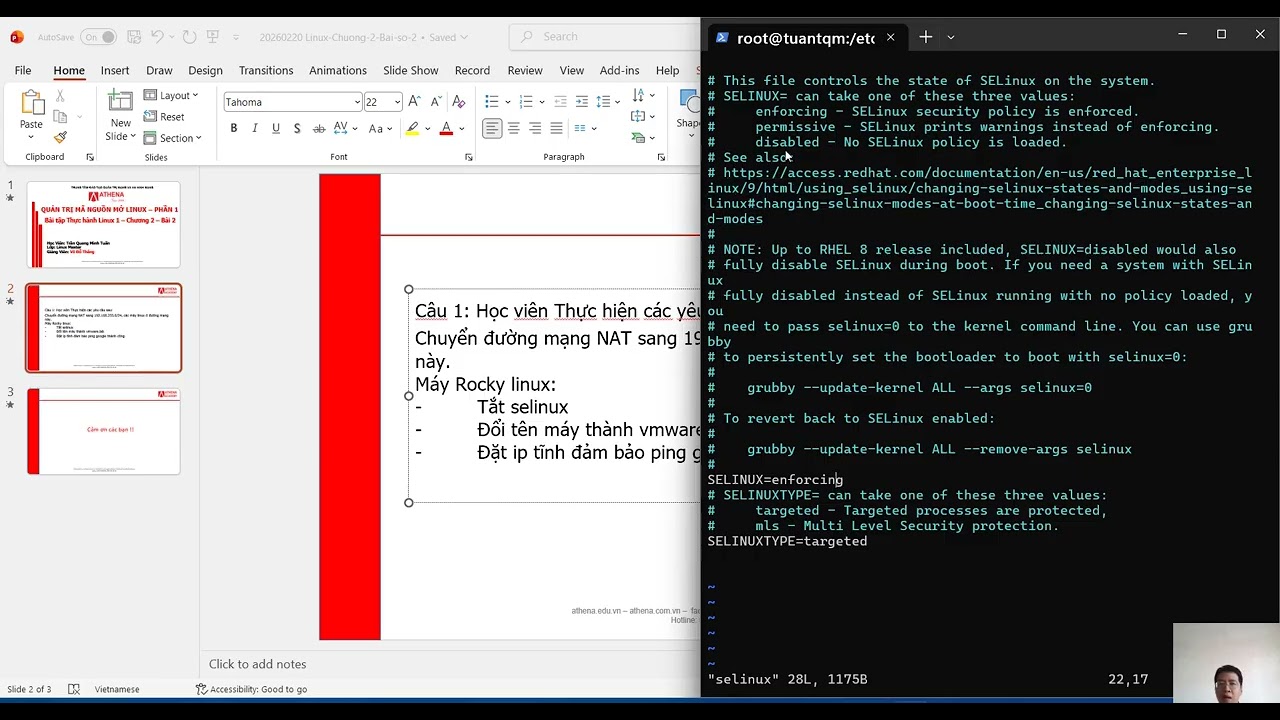Open Font dialog launcher

click(469, 158)
